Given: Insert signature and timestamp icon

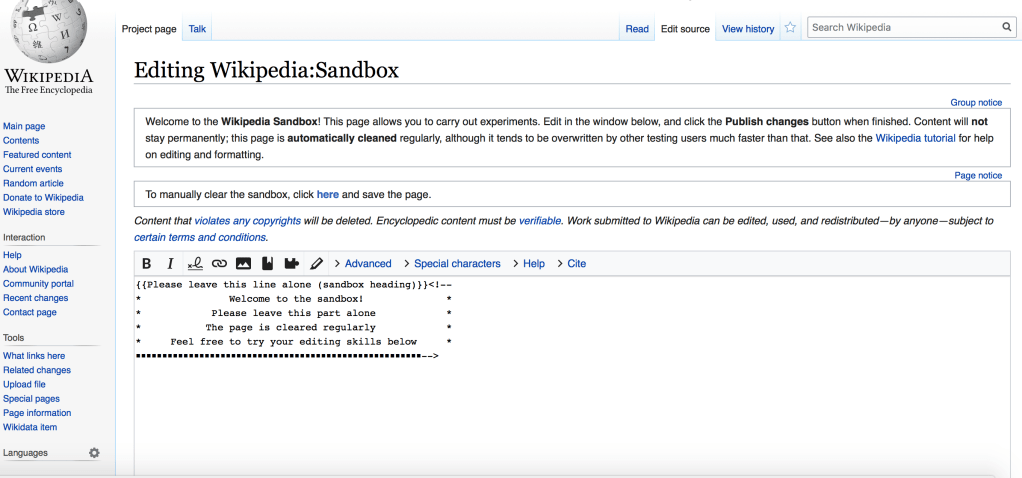Looking at the screenshot, I should [195, 264].
